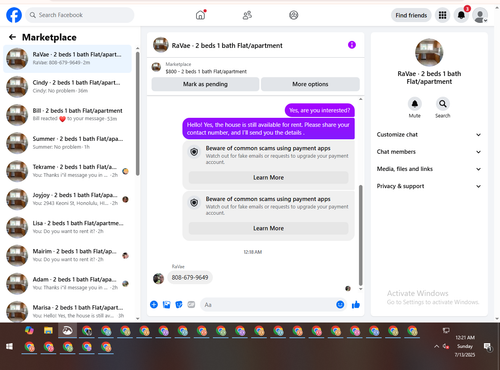Screen dimensions: 500x370
Task: Click first Learn More button
Action: click(x=268, y=178)
